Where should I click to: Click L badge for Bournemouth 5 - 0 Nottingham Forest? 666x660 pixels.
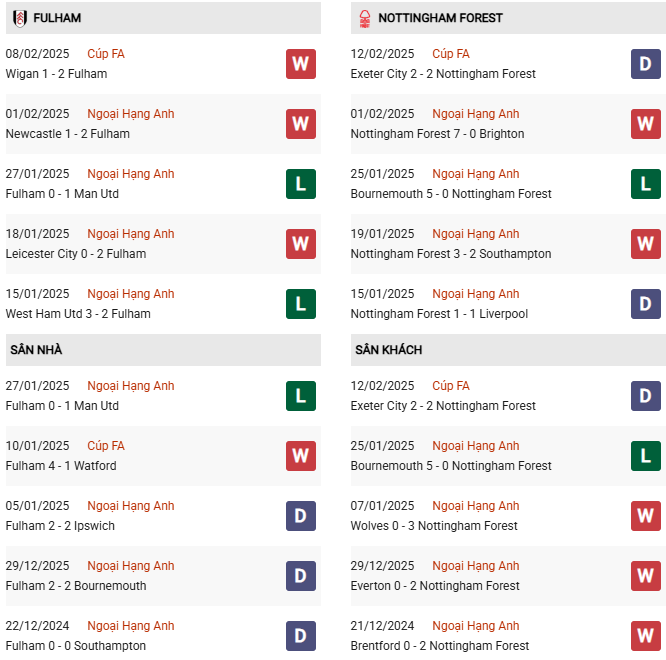[645, 184]
